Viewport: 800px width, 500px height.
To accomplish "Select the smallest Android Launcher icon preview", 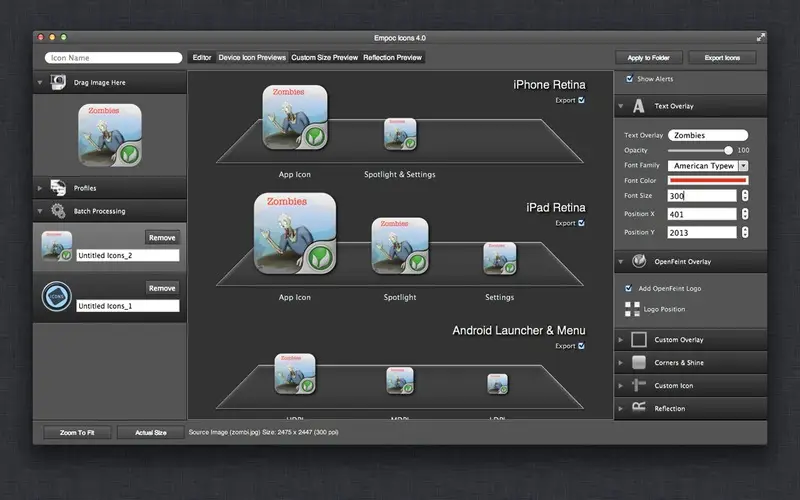I will coord(497,384).
